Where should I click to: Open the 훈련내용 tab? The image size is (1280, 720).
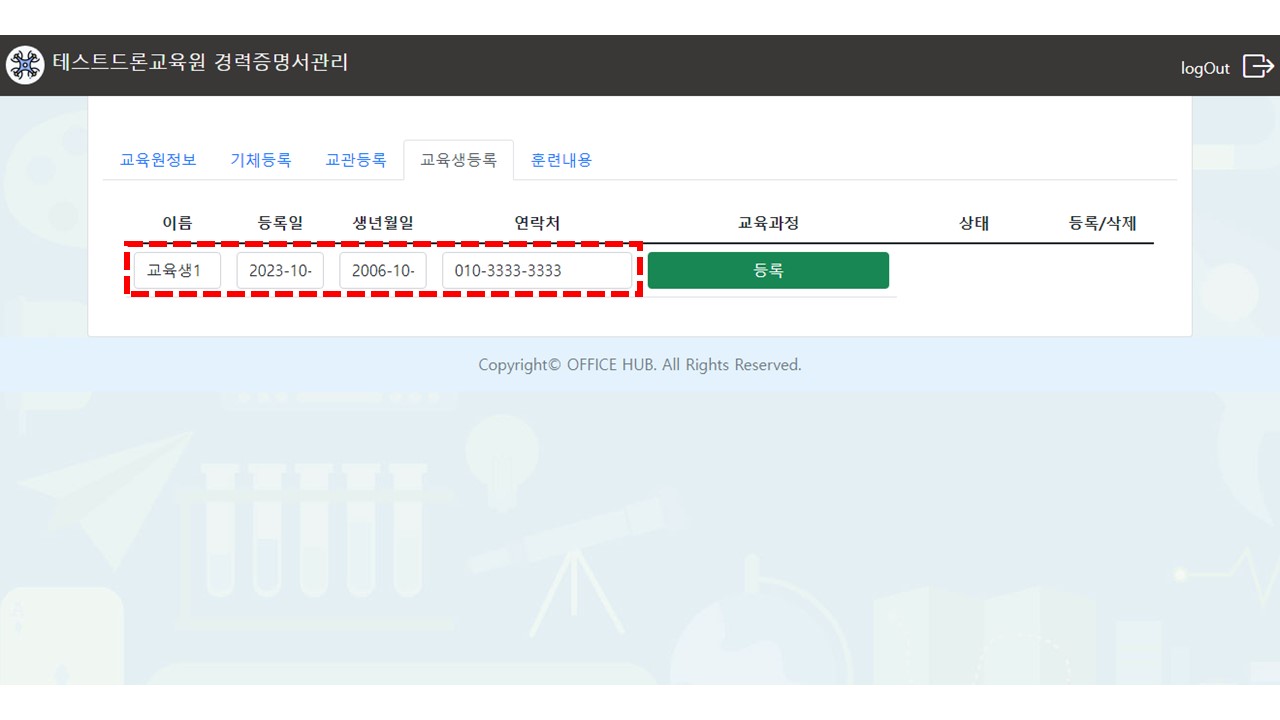(561, 160)
